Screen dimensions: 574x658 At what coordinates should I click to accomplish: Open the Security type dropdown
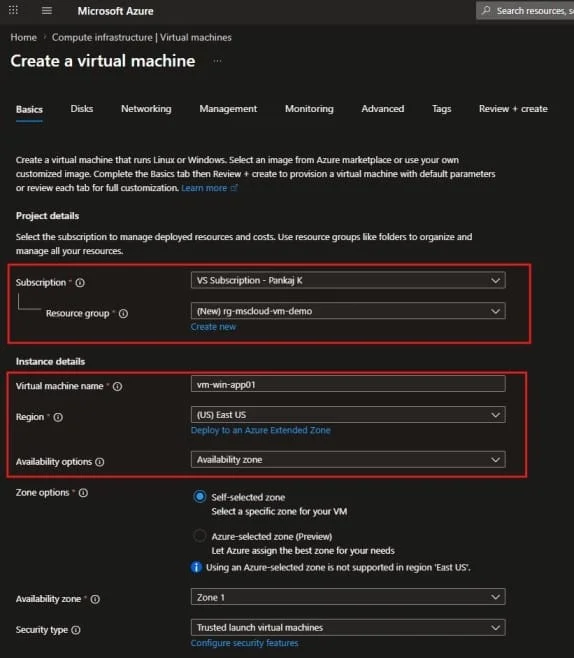pos(348,627)
